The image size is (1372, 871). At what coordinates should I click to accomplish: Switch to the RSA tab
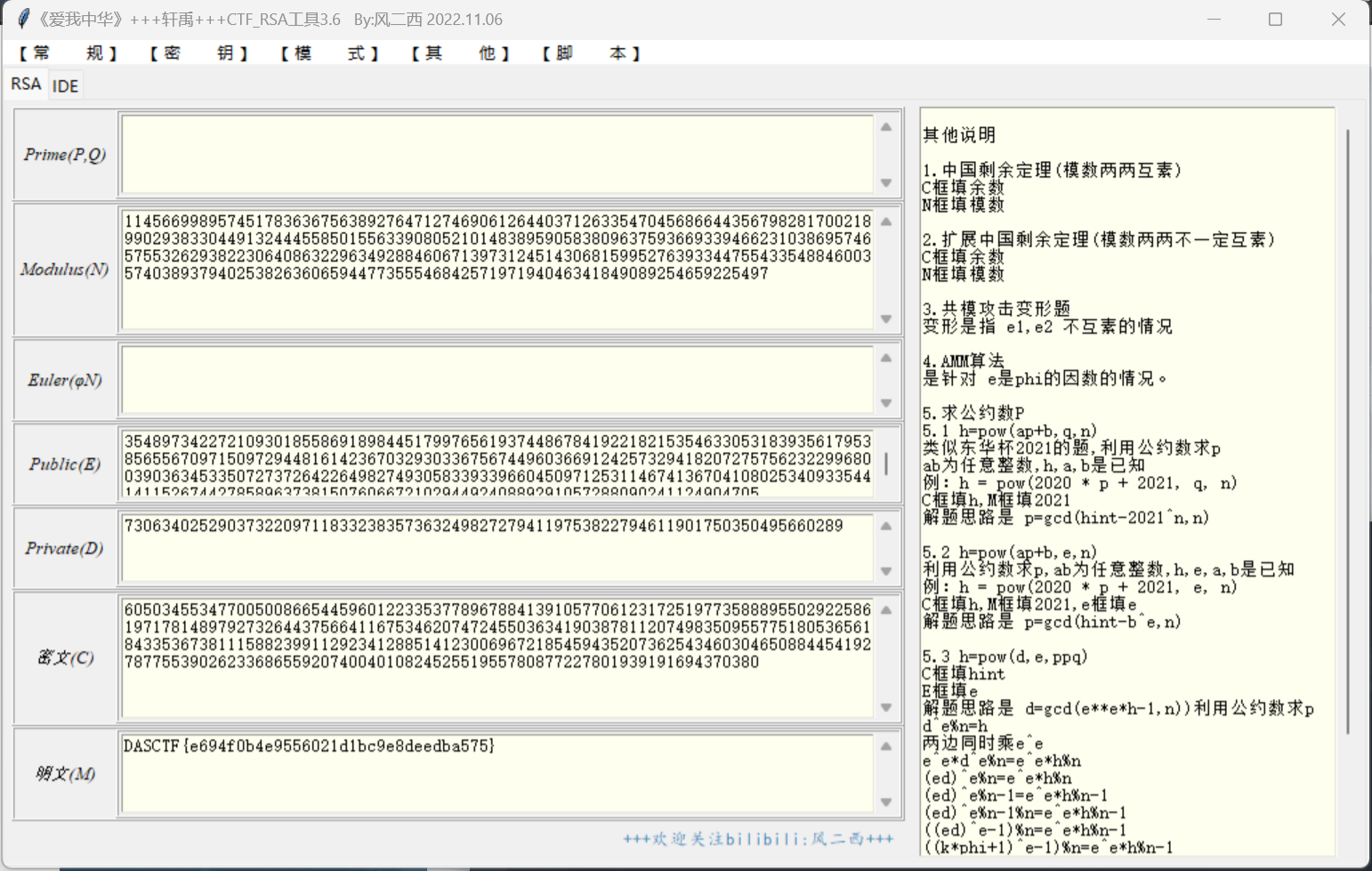click(26, 84)
